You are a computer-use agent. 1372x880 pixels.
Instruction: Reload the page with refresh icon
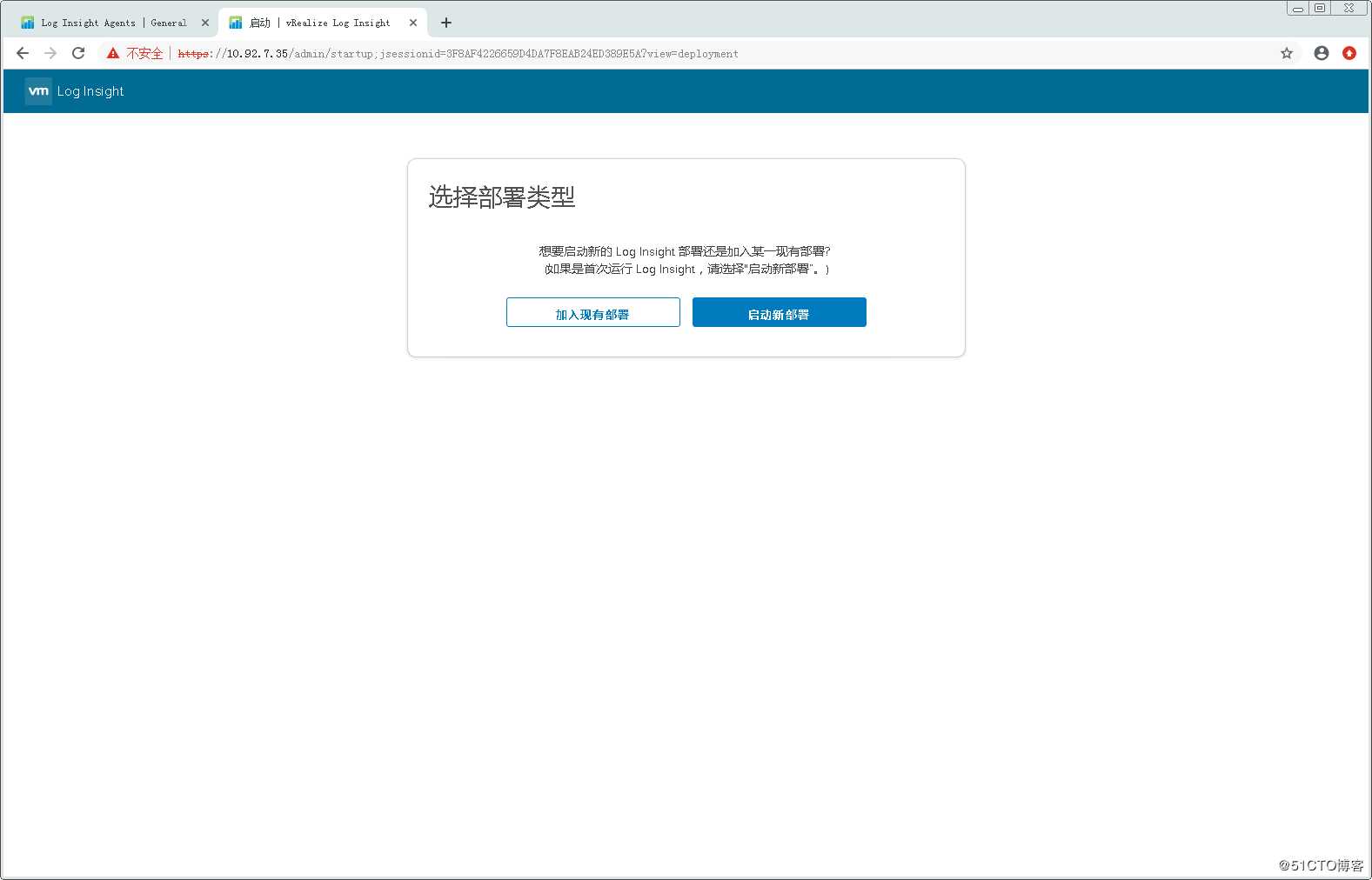(78, 53)
